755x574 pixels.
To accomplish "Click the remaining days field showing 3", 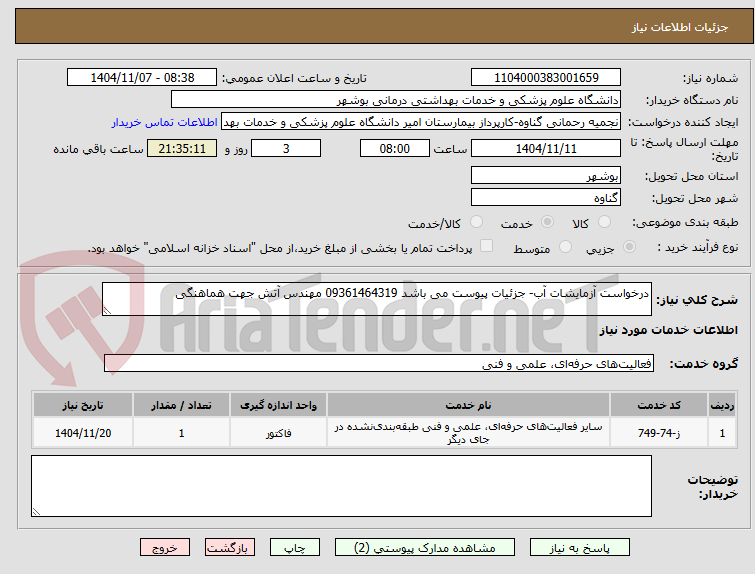I will pos(286,148).
